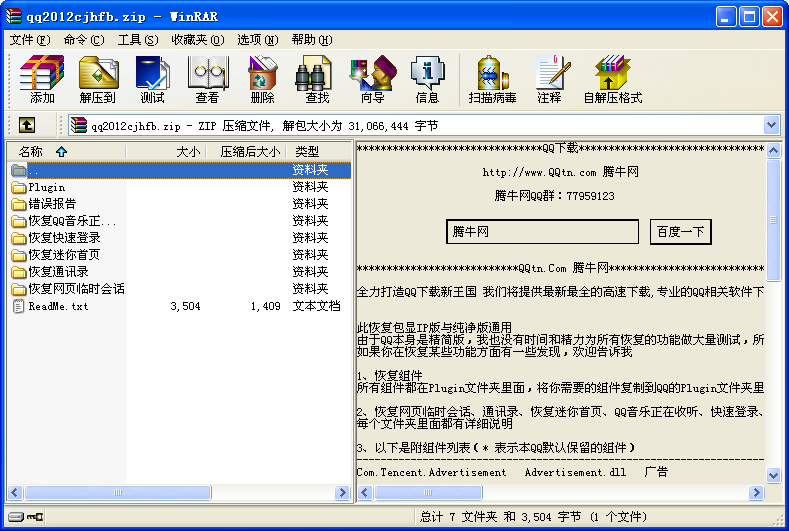This screenshot has width=789, height=531.
Task: Click the 文本文档 type cell
Action: 317,306
